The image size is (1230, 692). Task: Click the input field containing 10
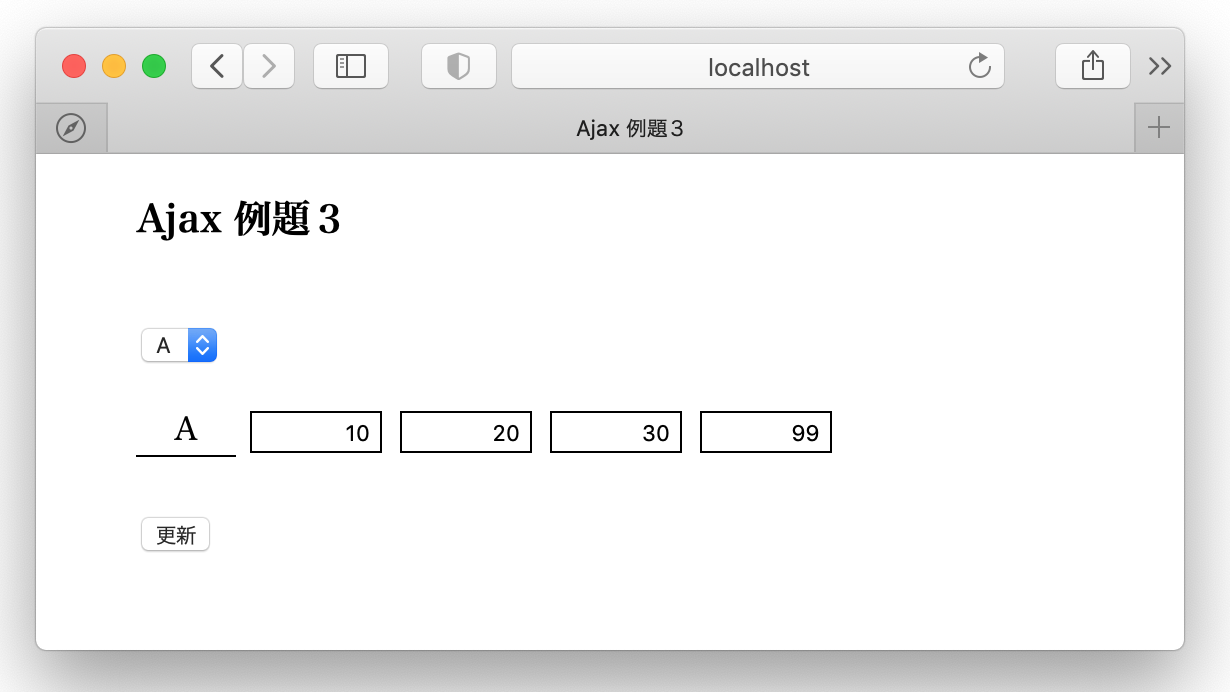(x=316, y=432)
